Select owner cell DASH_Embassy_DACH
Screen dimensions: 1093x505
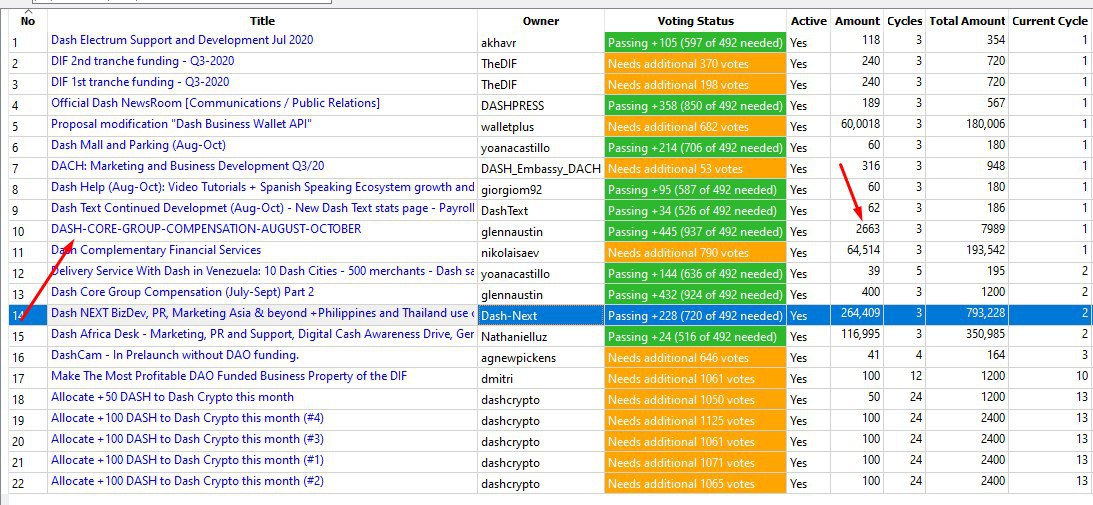(541, 168)
